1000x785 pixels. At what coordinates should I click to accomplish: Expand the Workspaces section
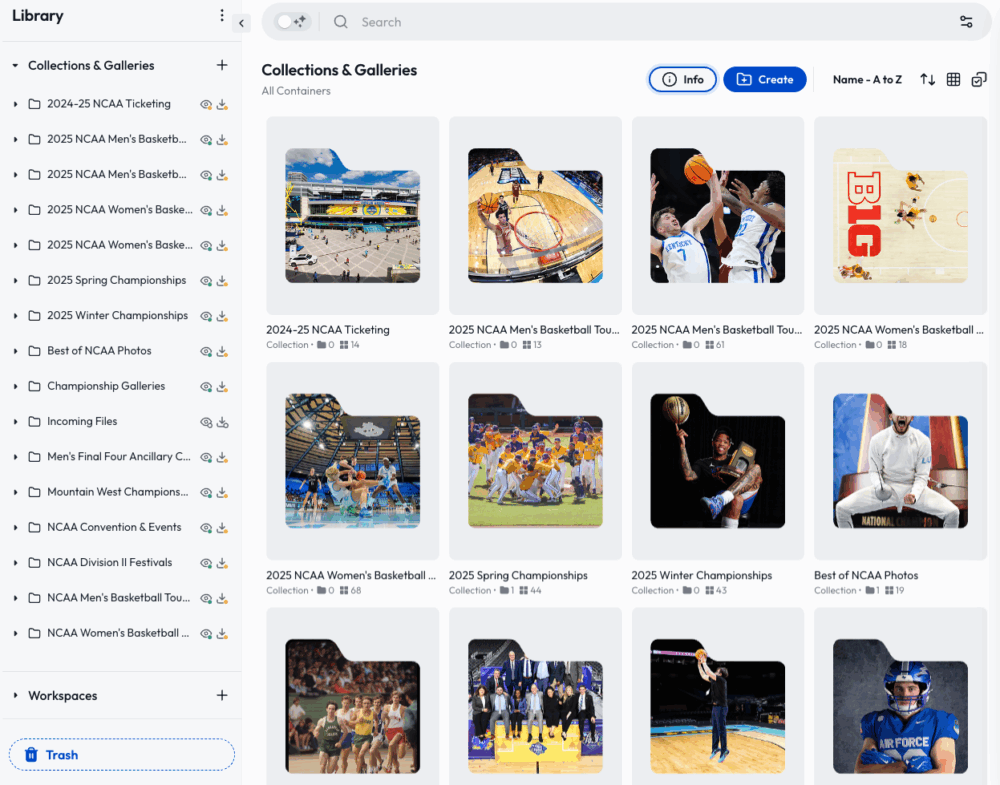(15, 695)
